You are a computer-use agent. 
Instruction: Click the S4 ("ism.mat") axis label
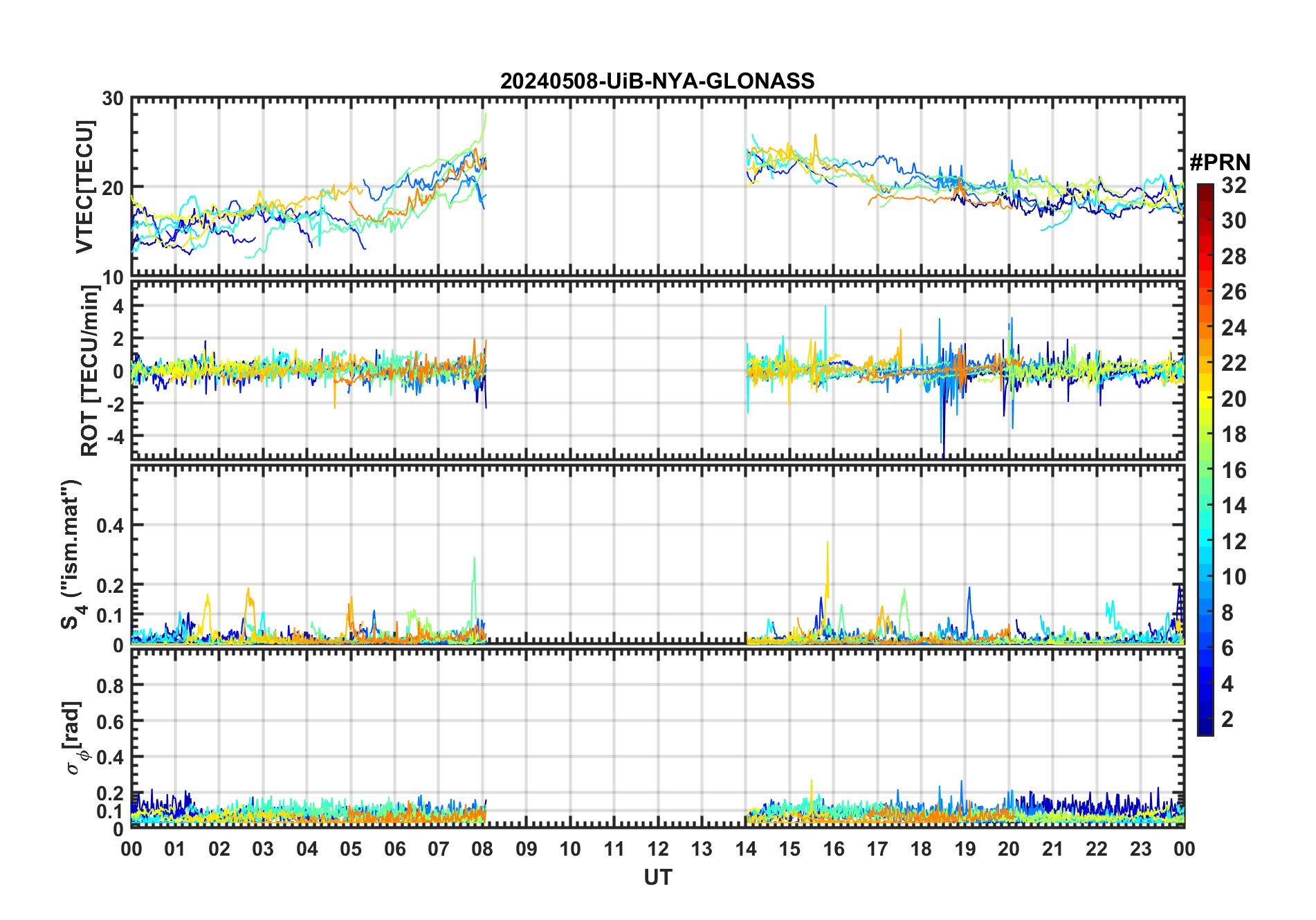[71, 554]
